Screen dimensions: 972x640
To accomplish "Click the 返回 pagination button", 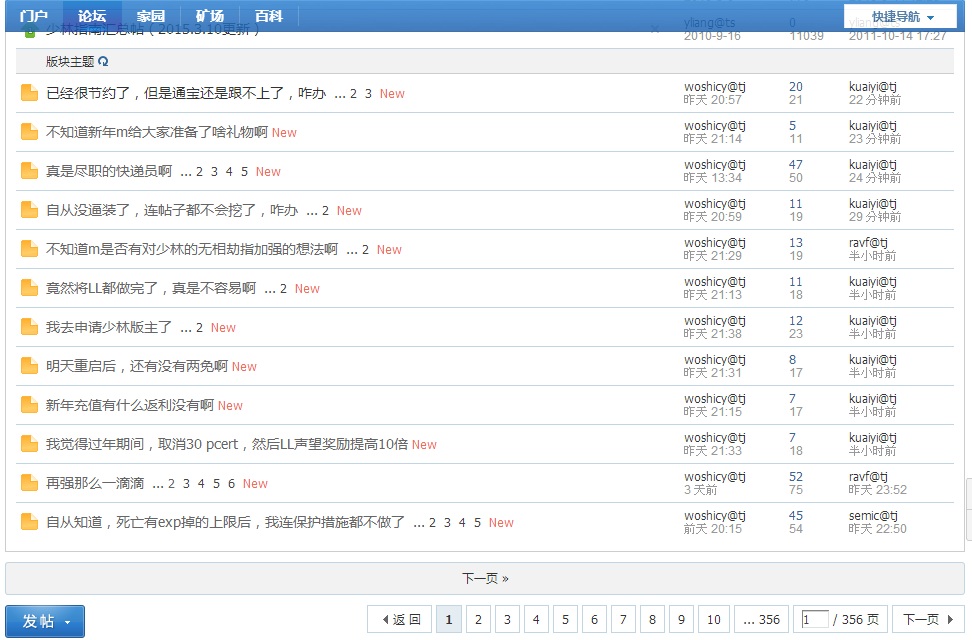I will click(401, 620).
